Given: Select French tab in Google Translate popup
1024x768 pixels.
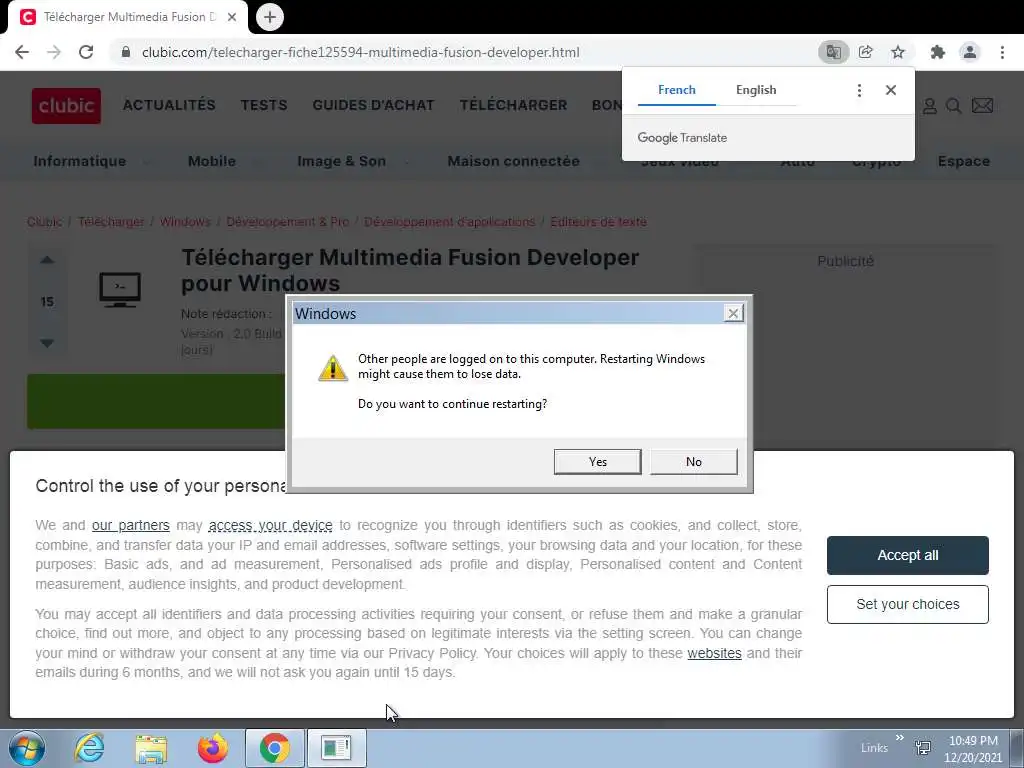Looking at the screenshot, I should point(677,90).
